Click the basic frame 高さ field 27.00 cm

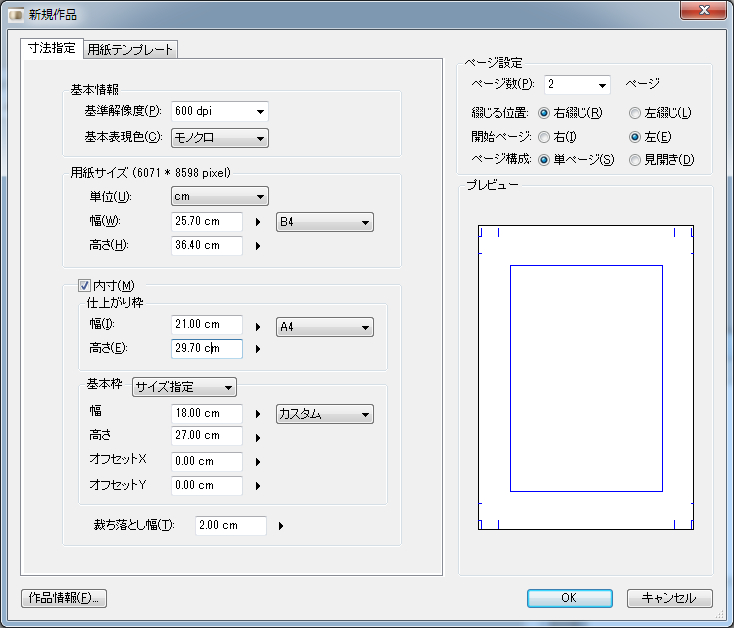pyautogui.click(x=207, y=435)
